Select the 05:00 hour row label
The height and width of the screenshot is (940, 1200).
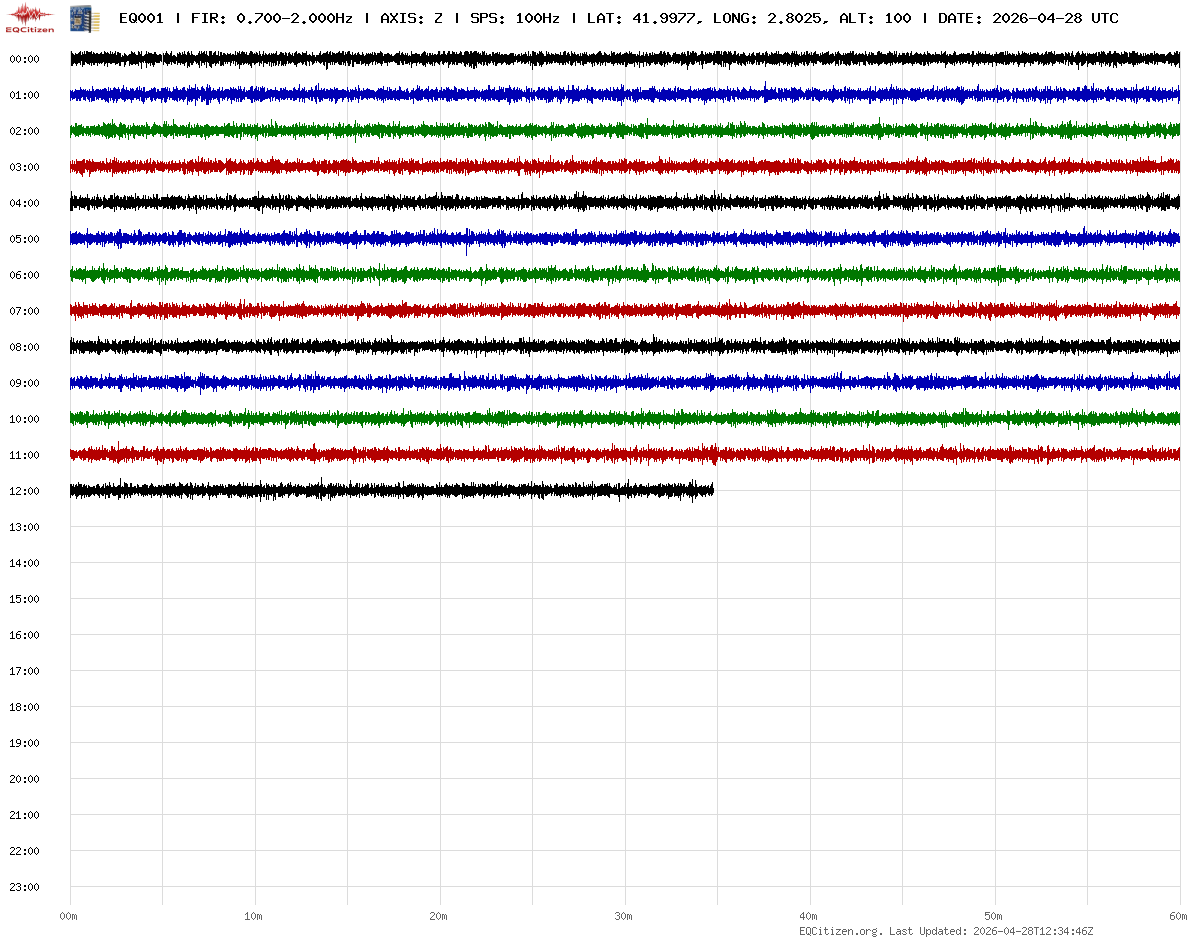point(24,239)
